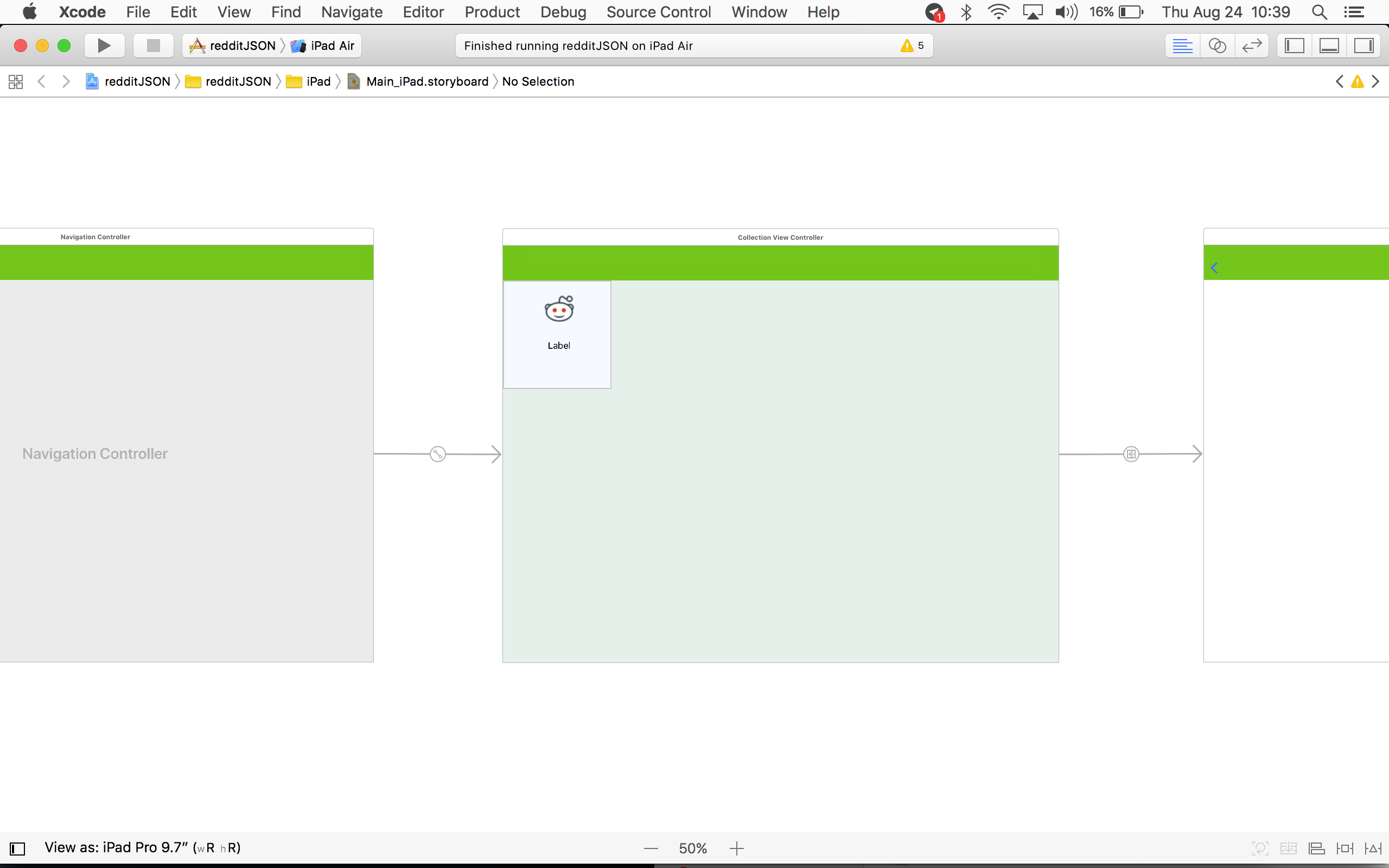Open the Version editor
The height and width of the screenshot is (868, 1389).
(1252, 46)
